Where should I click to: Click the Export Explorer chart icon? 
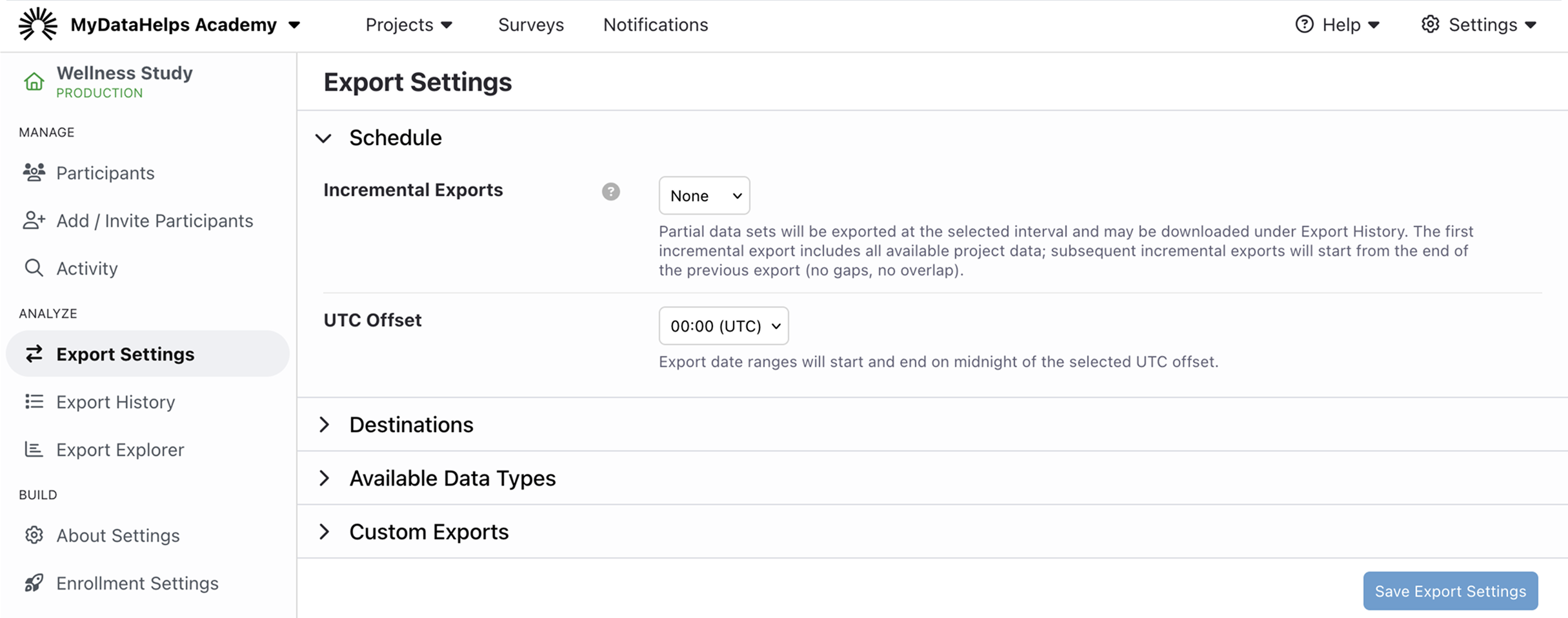click(x=34, y=450)
